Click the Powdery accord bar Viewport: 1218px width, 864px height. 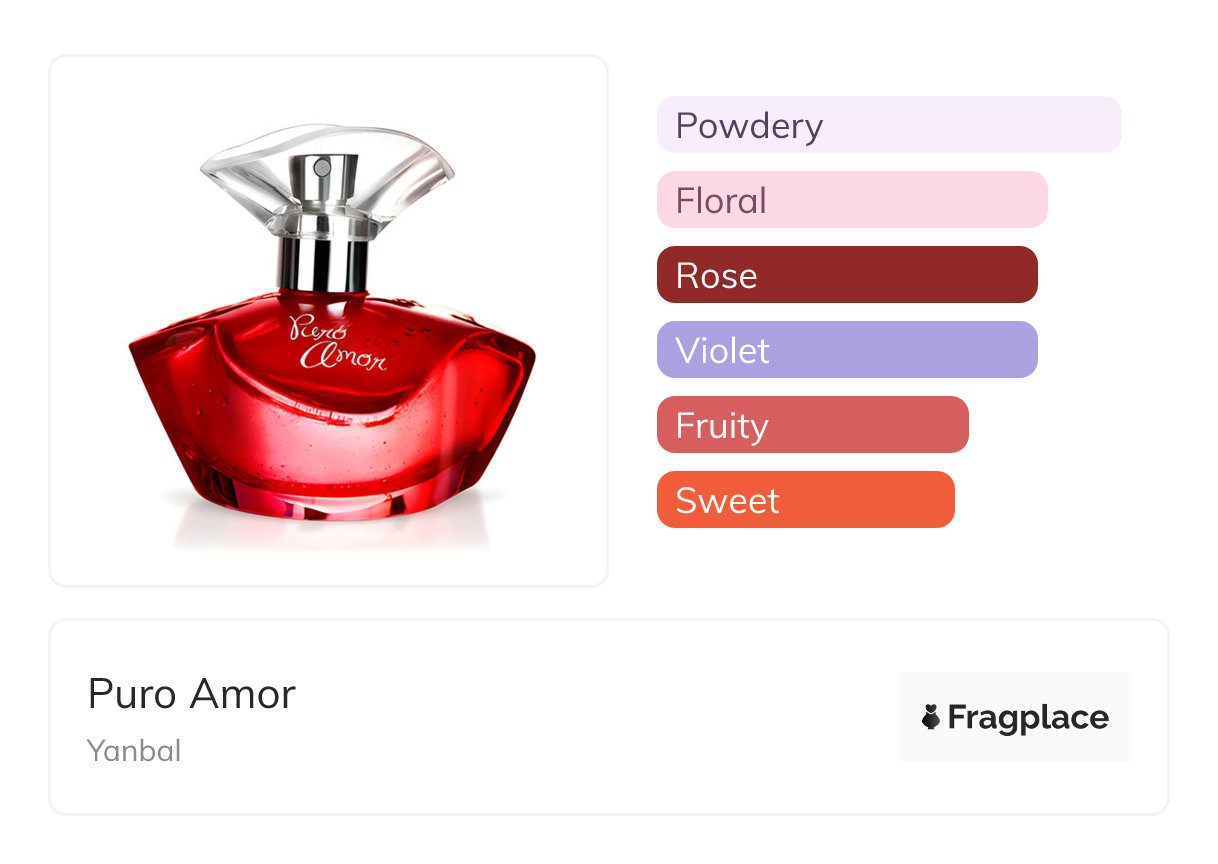[x=889, y=125]
